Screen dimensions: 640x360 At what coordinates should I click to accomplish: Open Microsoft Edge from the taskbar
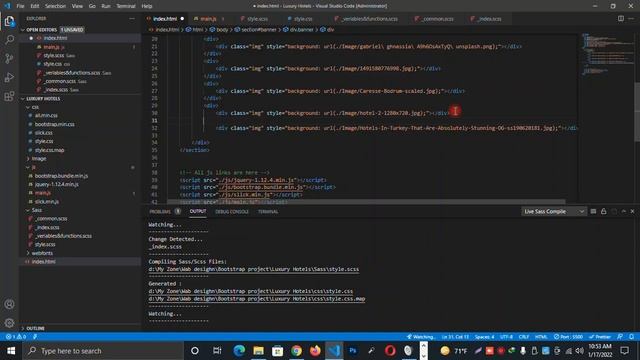pyautogui.click(x=239, y=351)
